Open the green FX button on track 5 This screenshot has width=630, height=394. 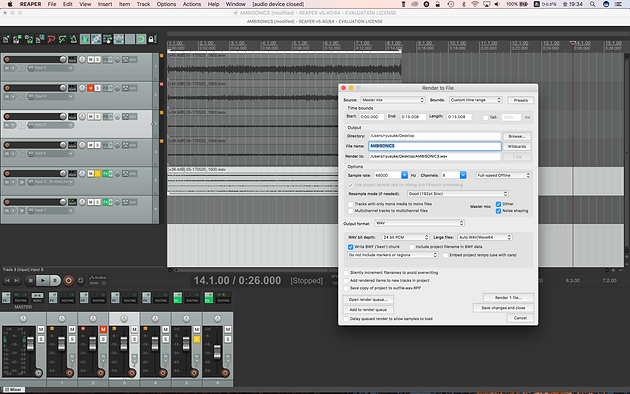click(x=106, y=174)
